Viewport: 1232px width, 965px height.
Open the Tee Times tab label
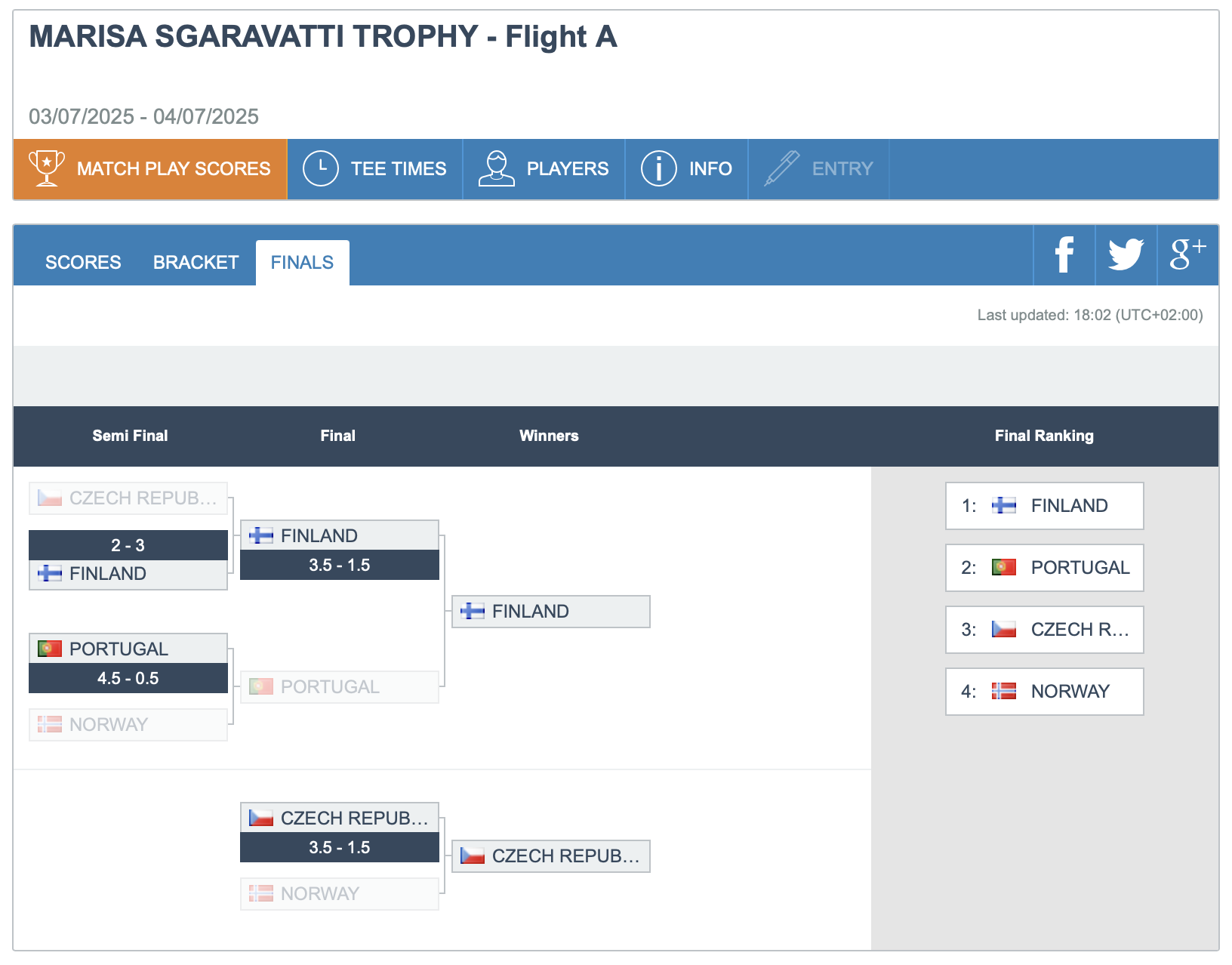[399, 169]
